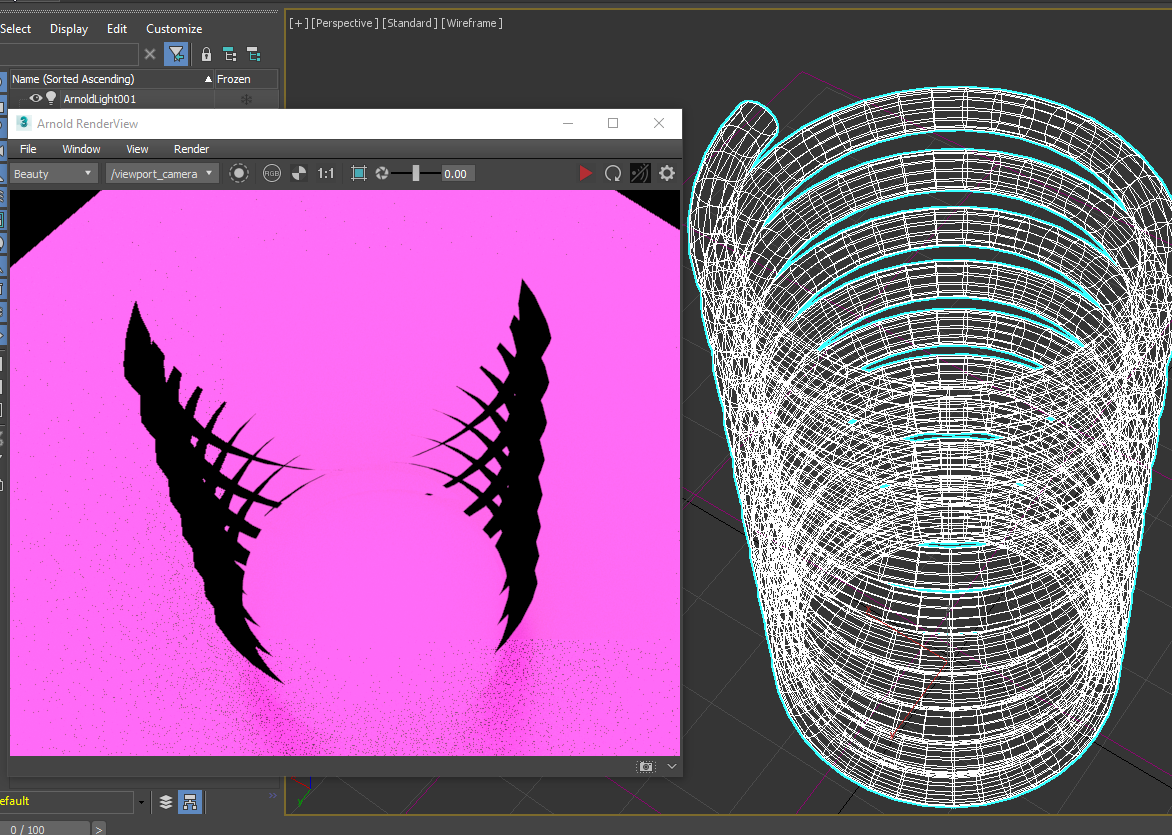Click the refresh render icon in RenderView
The width and height of the screenshot is (1172, 835).
pyautogui.click(x=613, y=173)
